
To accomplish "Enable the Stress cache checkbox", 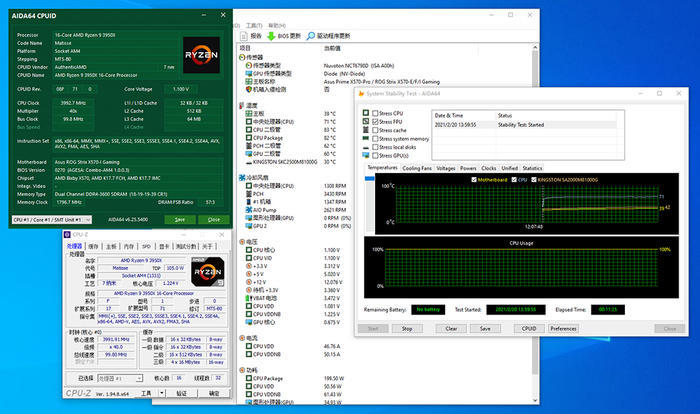I will [375, 130].
